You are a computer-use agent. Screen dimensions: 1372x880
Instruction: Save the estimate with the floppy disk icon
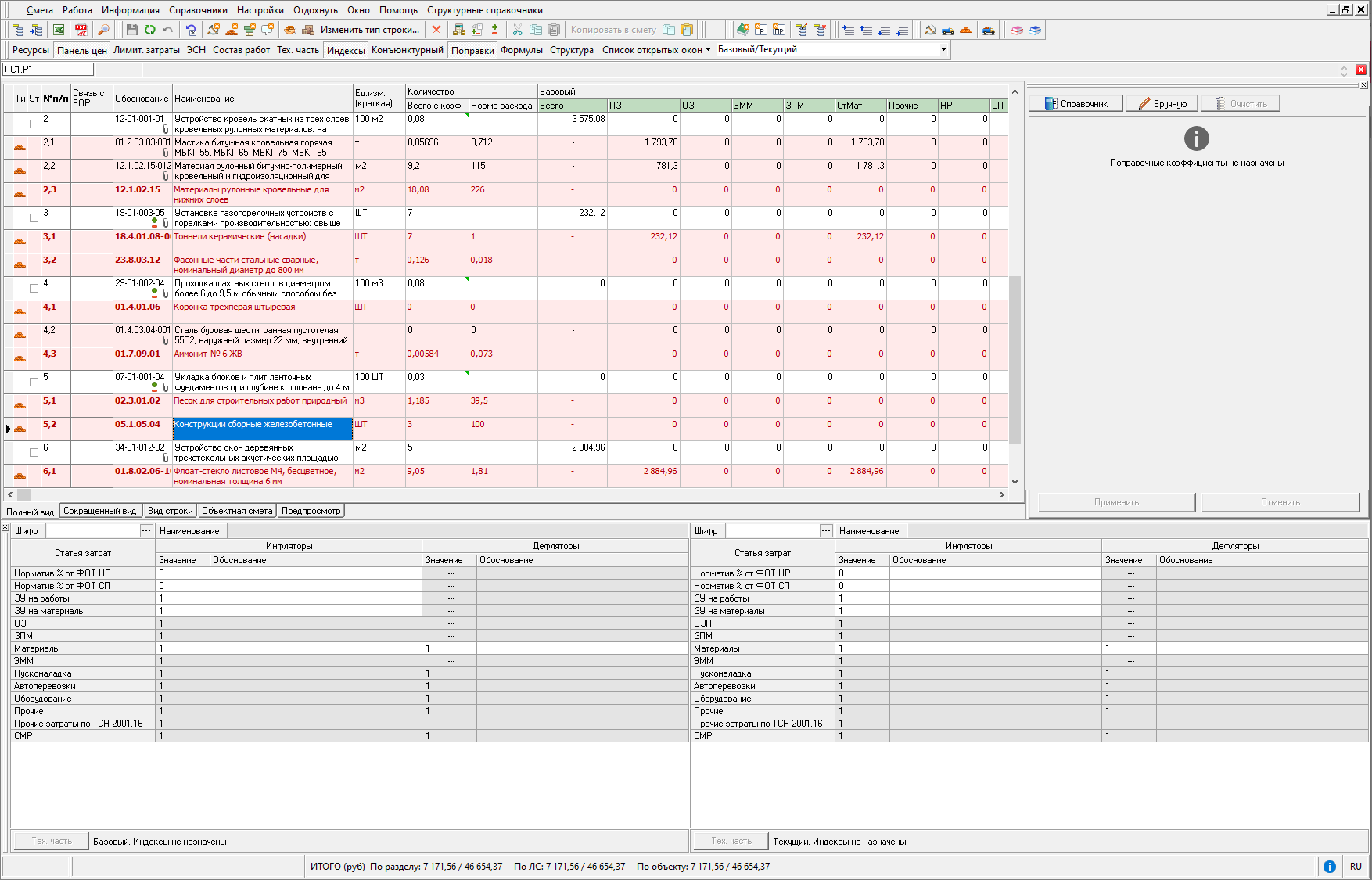pyautogui.click(x=131, y=30)
